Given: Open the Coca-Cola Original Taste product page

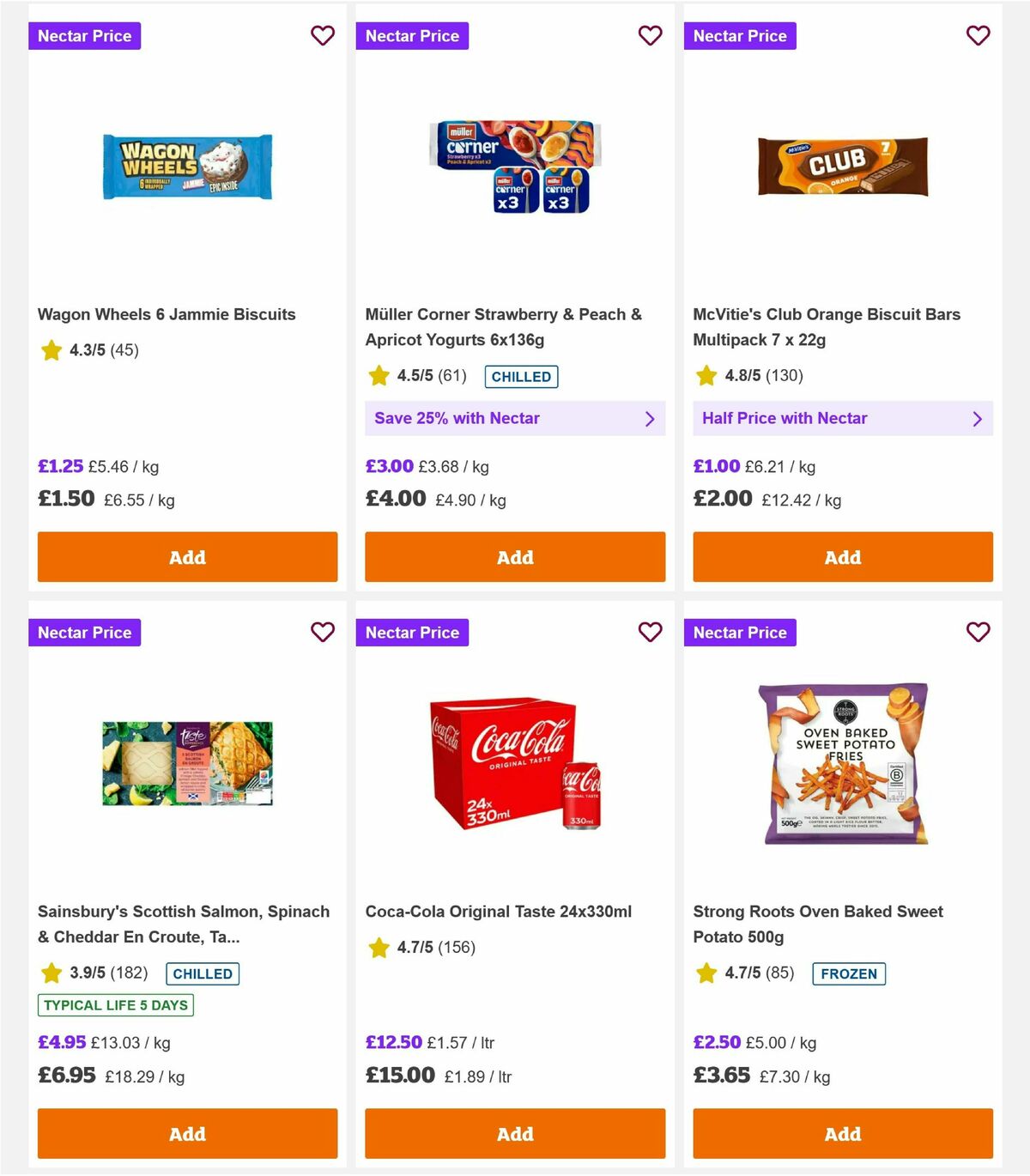Looking at the screenshot, I should click(499, 912).
